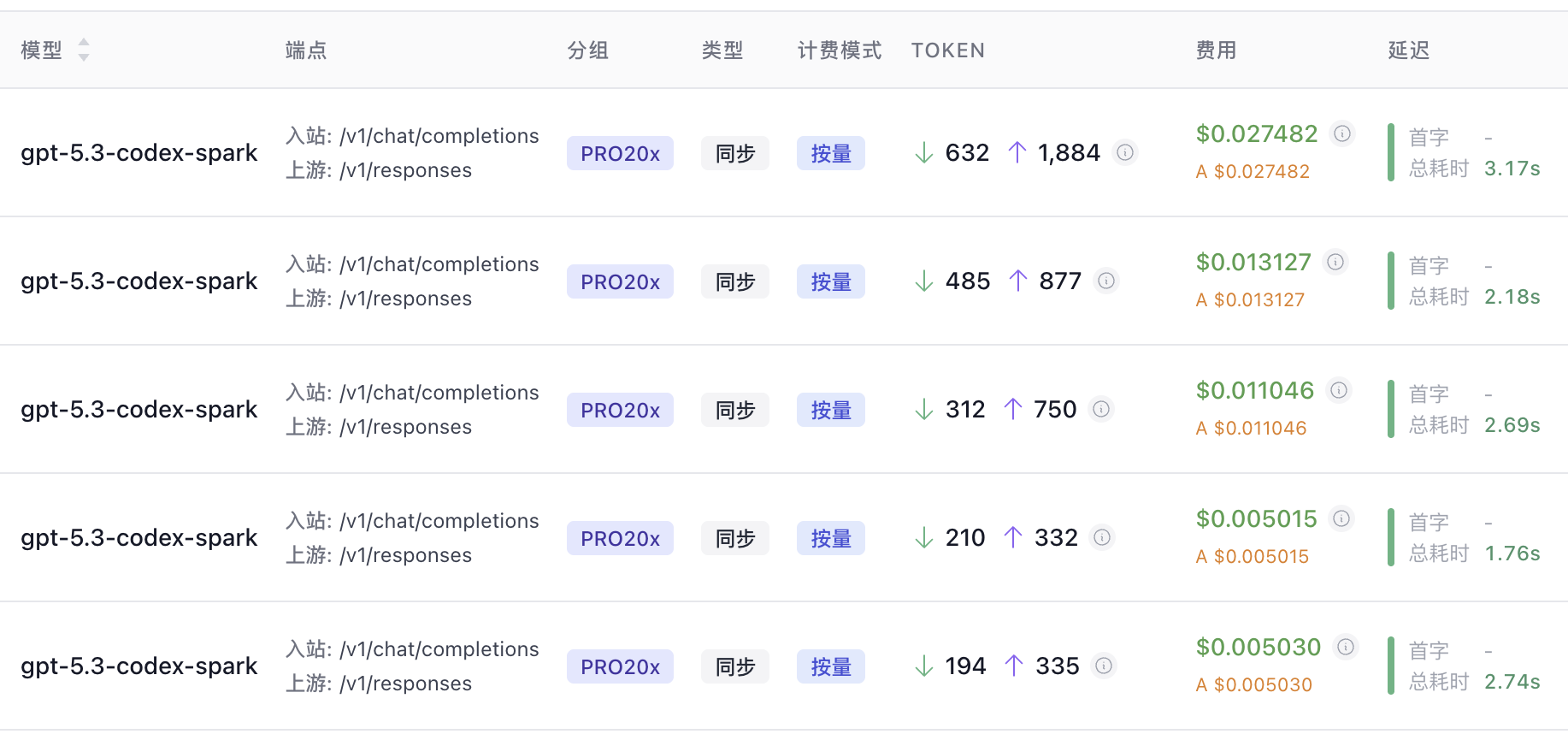Image resolution: width=1568 pixels, height=734 pixels.
Task: Select model name in the last row
Action: [139, 666]
